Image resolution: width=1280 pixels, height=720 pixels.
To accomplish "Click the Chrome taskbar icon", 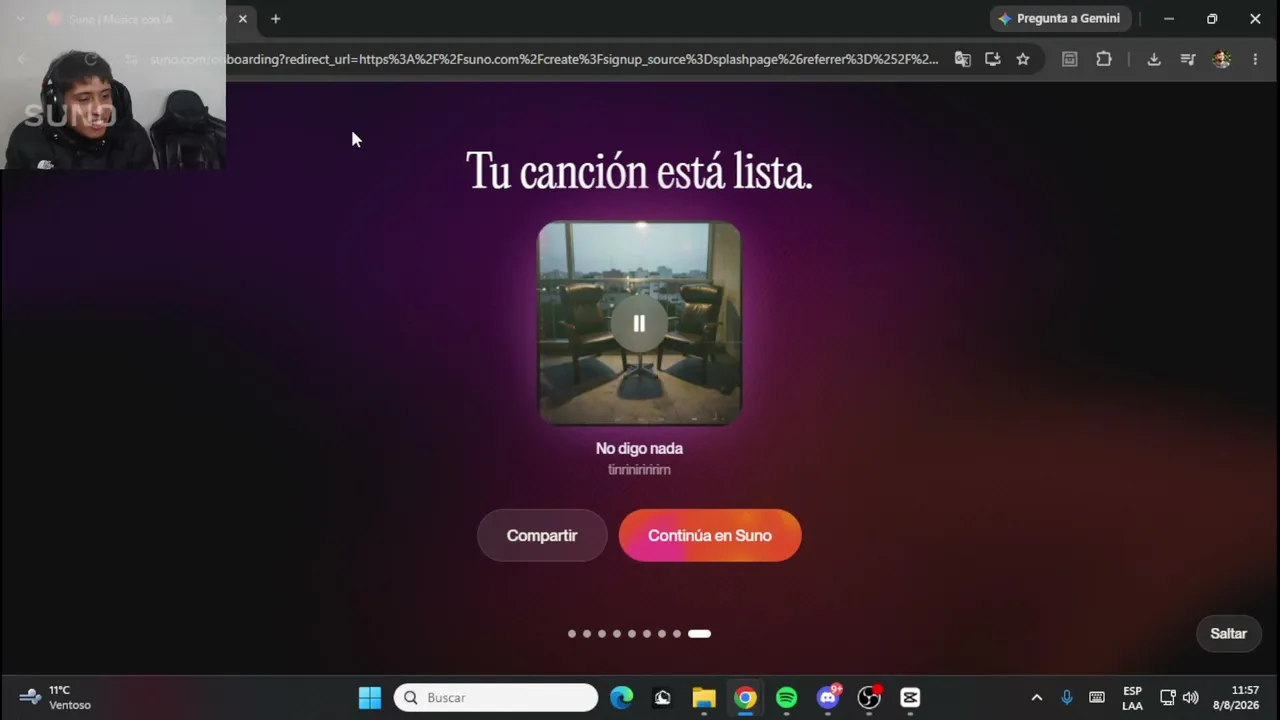I will (x=745, y=697).
